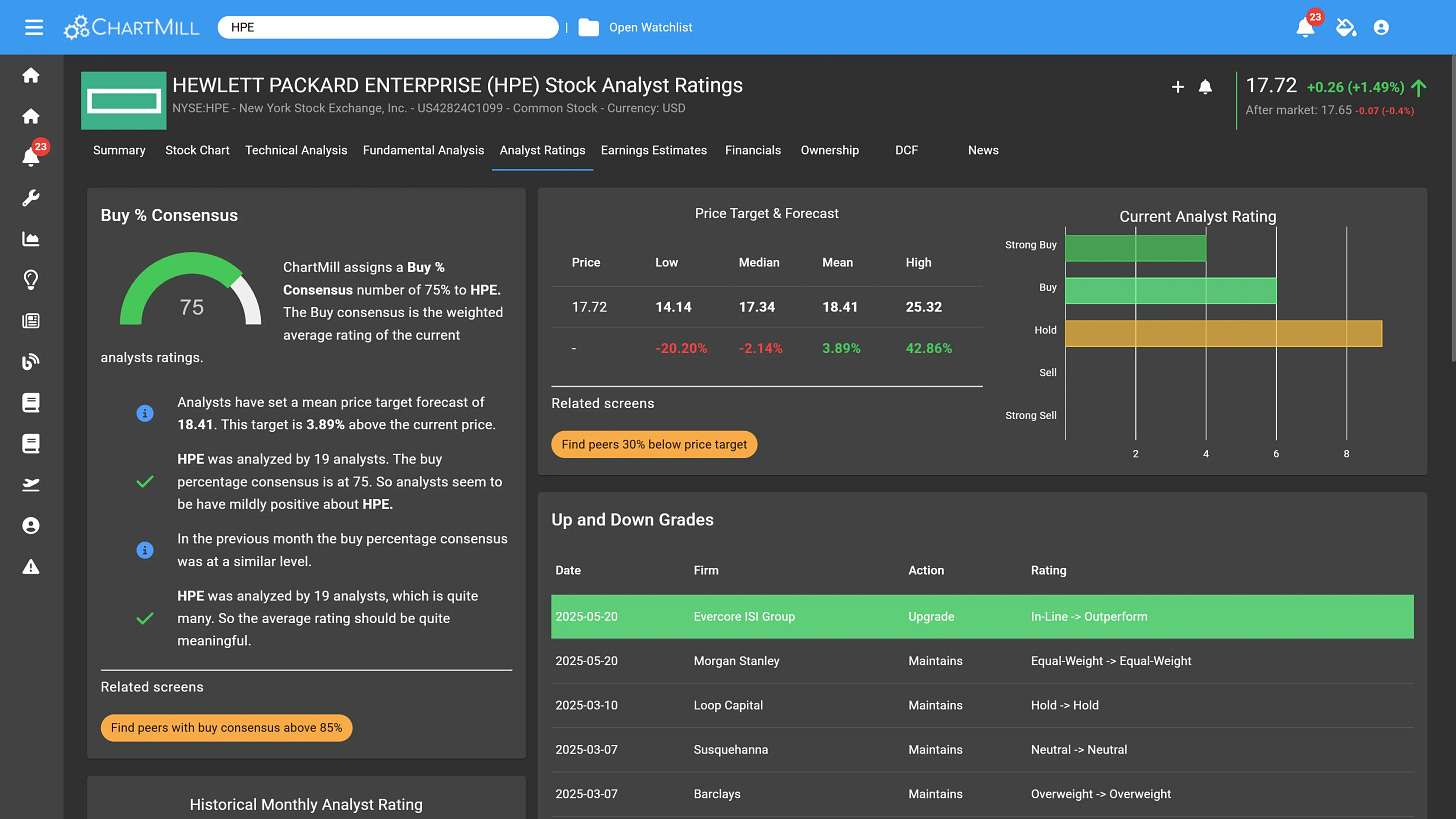Focus the HPE ticker search field
Screen dimensions: 1456x819
(388, 27)
